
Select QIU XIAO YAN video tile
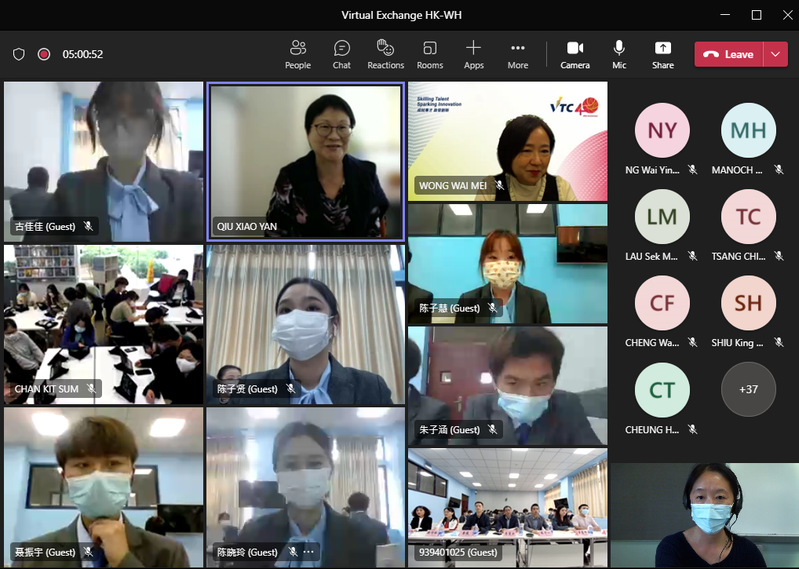[305, 161]
